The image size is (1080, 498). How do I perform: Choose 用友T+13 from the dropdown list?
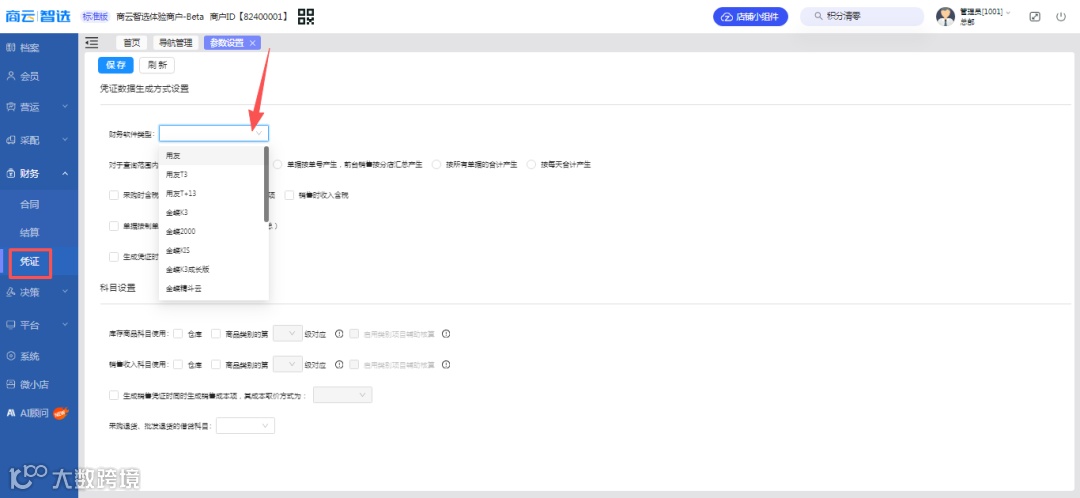211,194
